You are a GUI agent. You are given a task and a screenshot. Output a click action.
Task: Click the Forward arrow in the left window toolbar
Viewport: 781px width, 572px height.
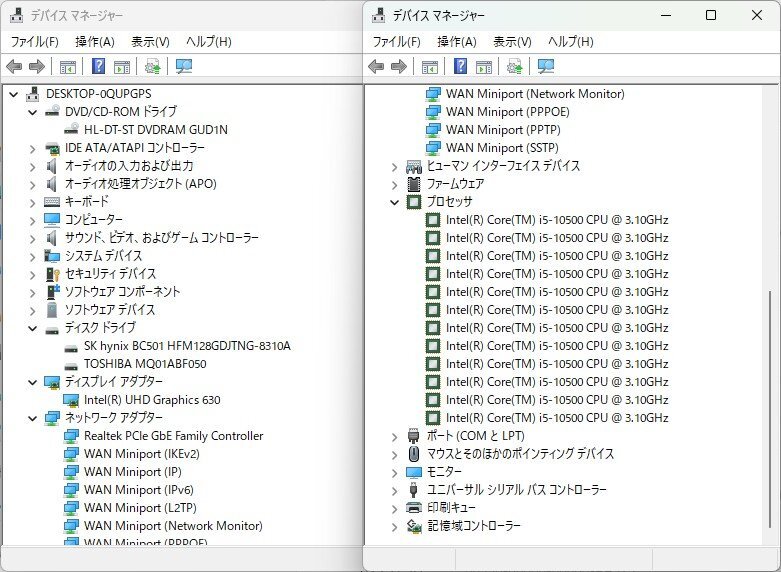37,66
